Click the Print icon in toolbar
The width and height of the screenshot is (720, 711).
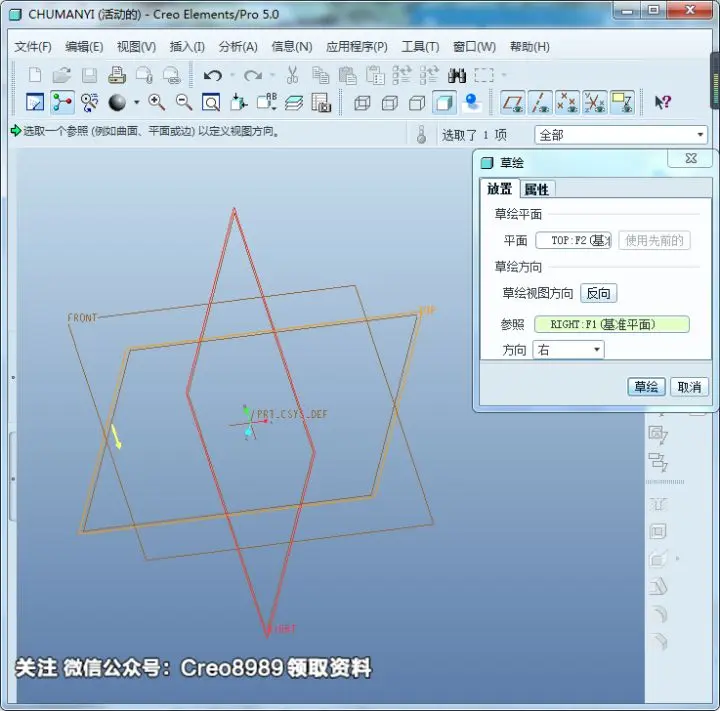(117, 75)
